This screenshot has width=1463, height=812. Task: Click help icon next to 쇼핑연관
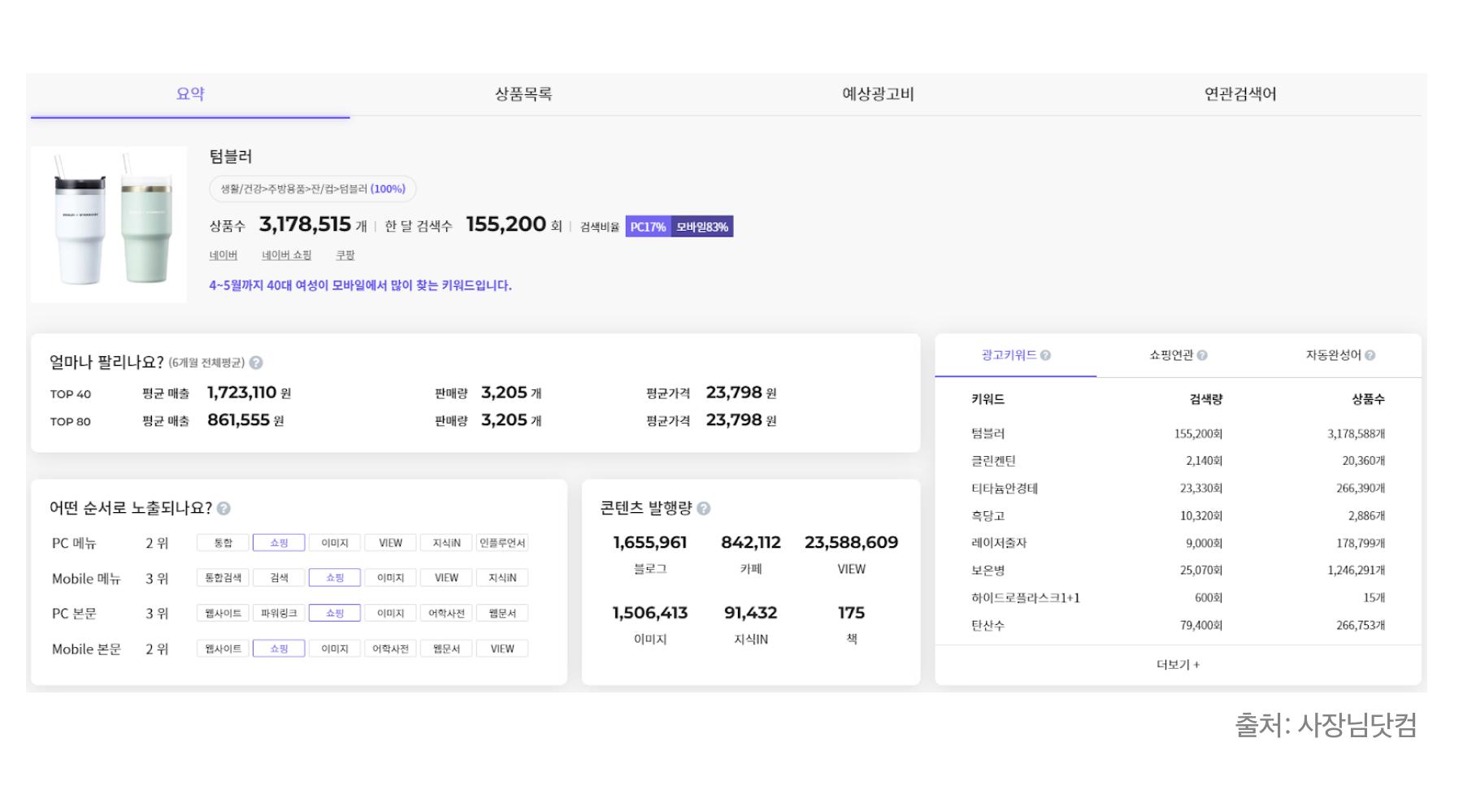point(1202,355)
